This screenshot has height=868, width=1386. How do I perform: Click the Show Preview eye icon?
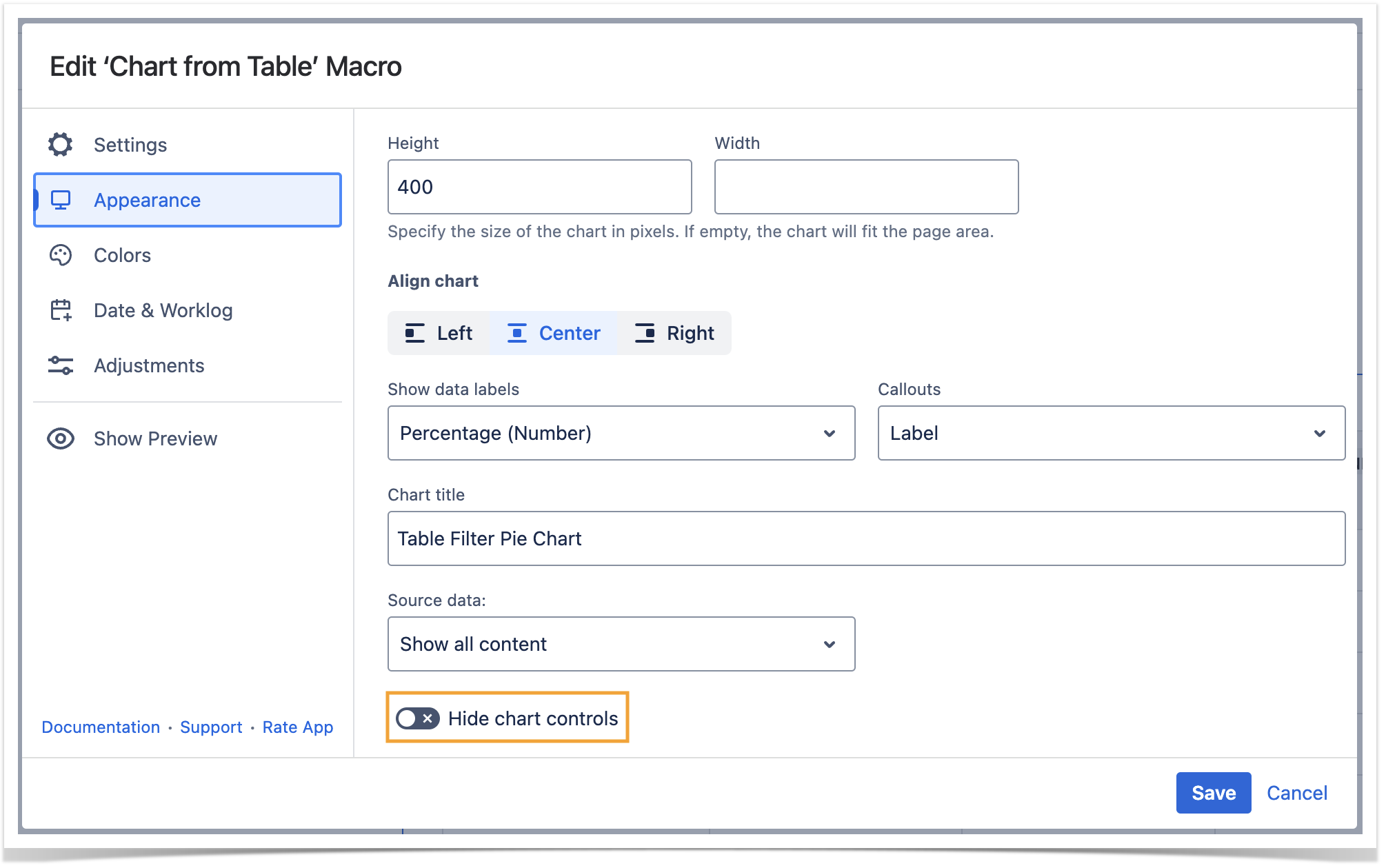click(61, 438)
